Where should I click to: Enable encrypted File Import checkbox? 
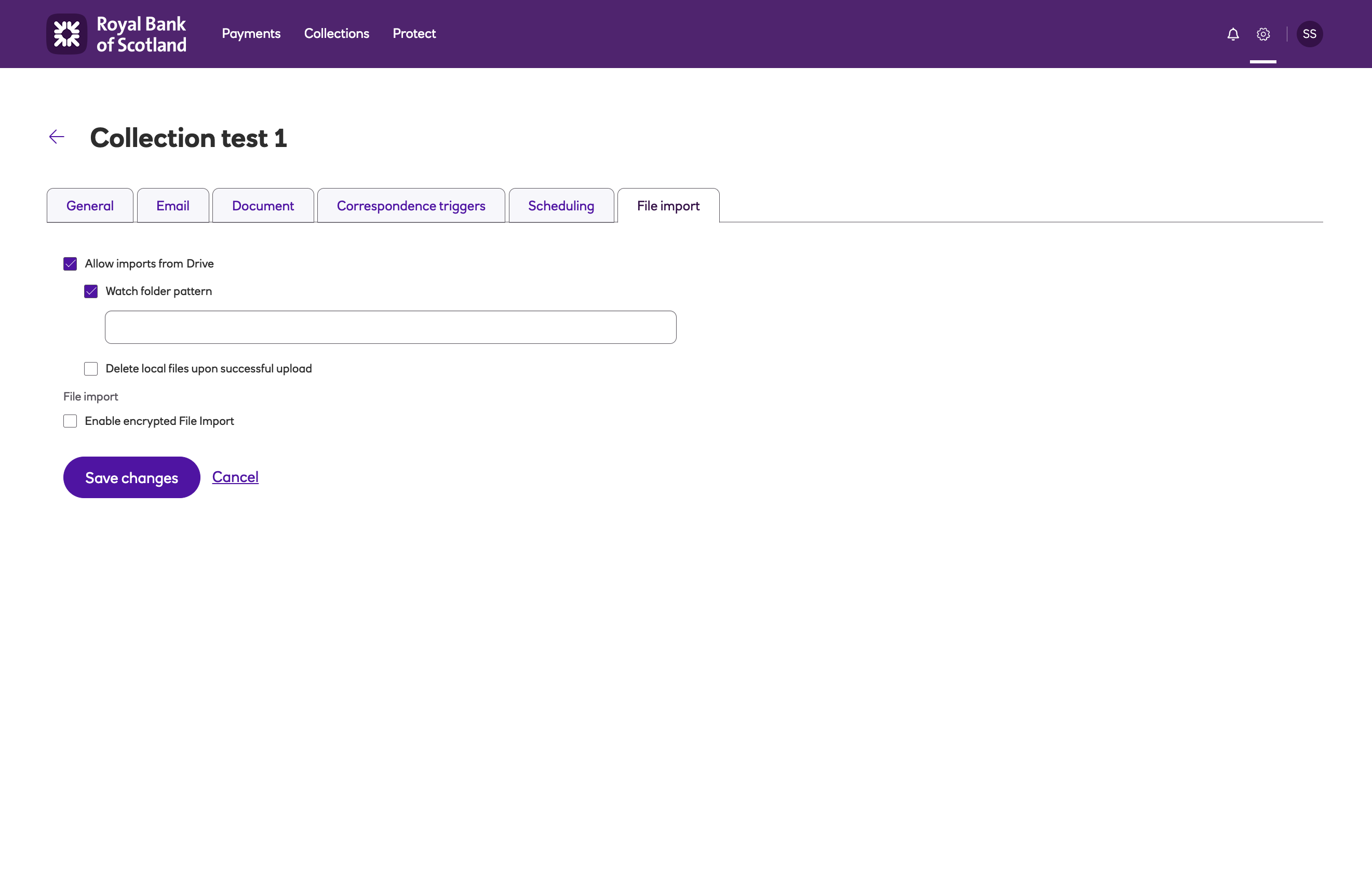(70, 421)
